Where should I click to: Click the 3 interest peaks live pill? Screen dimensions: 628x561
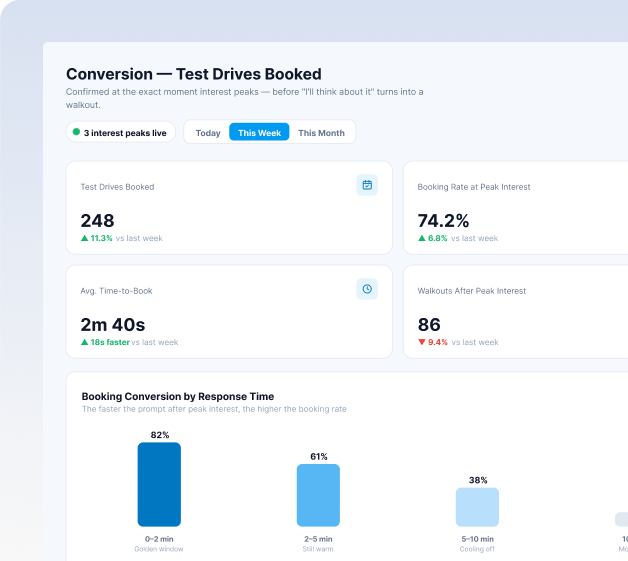click(x=121, y=132)
